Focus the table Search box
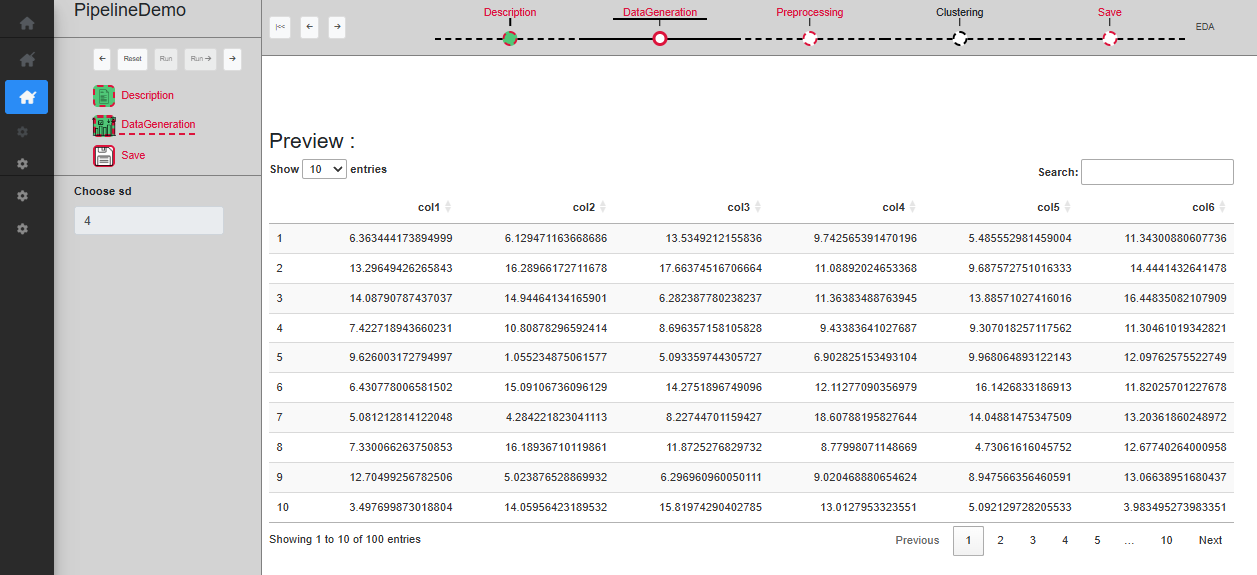The image size is (1257, 575). 1157,172
